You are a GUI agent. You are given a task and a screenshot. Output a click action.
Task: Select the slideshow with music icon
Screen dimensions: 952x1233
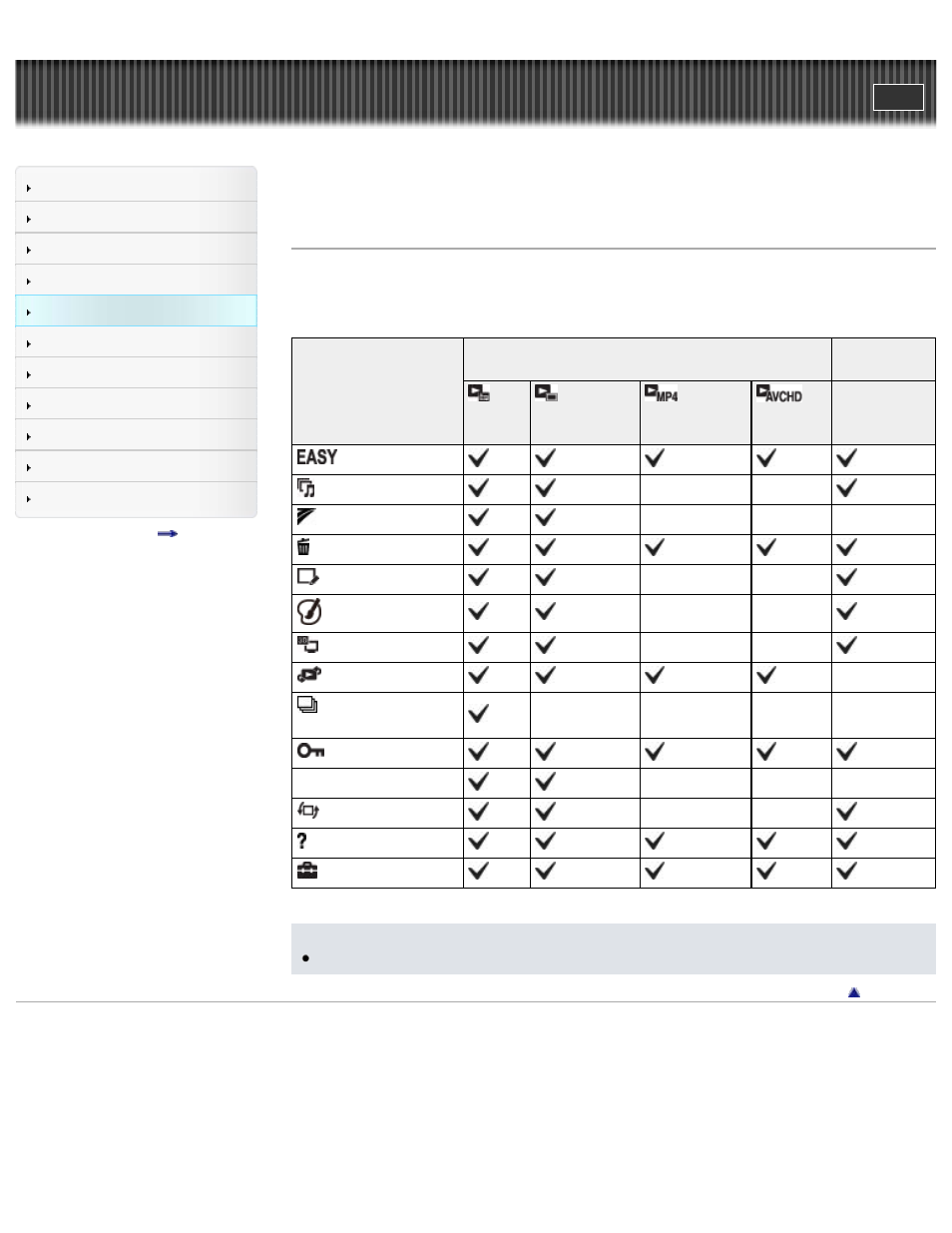pyautogui.click(x=306, y=488)
